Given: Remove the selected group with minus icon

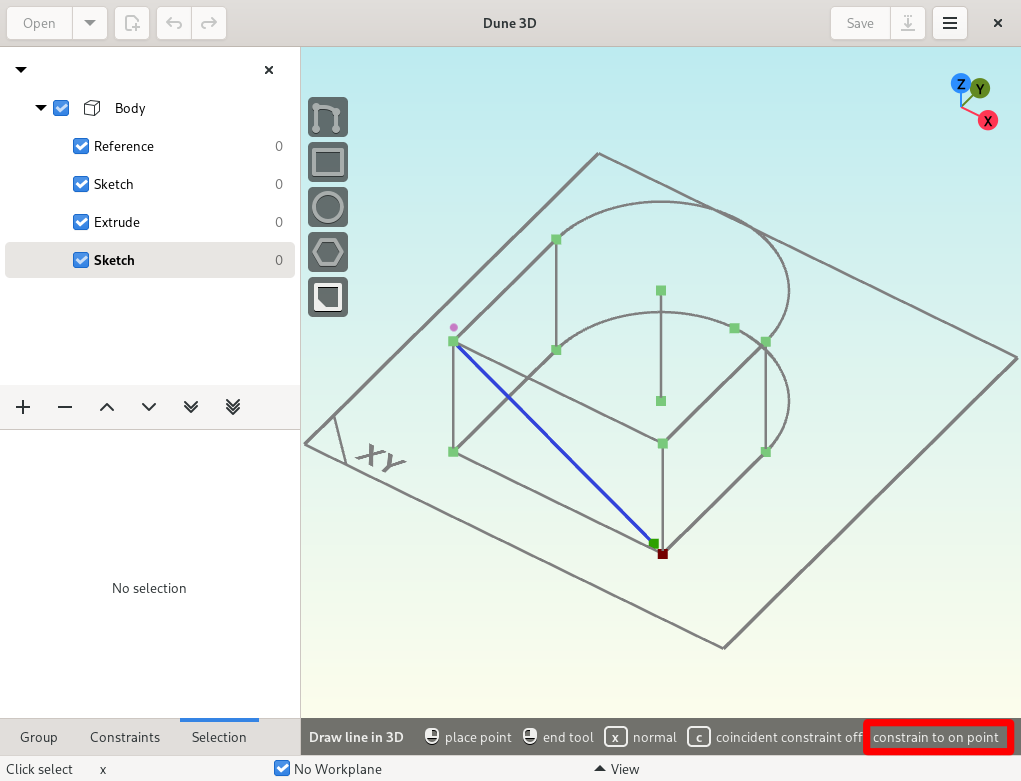Looking at the screenshot, I should pos(65,407).
